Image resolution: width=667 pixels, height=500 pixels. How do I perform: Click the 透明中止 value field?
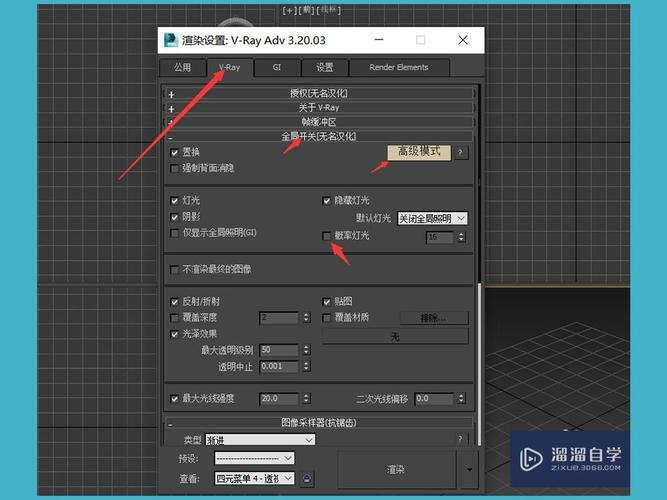pyautogui.click(x=279, y=366)
